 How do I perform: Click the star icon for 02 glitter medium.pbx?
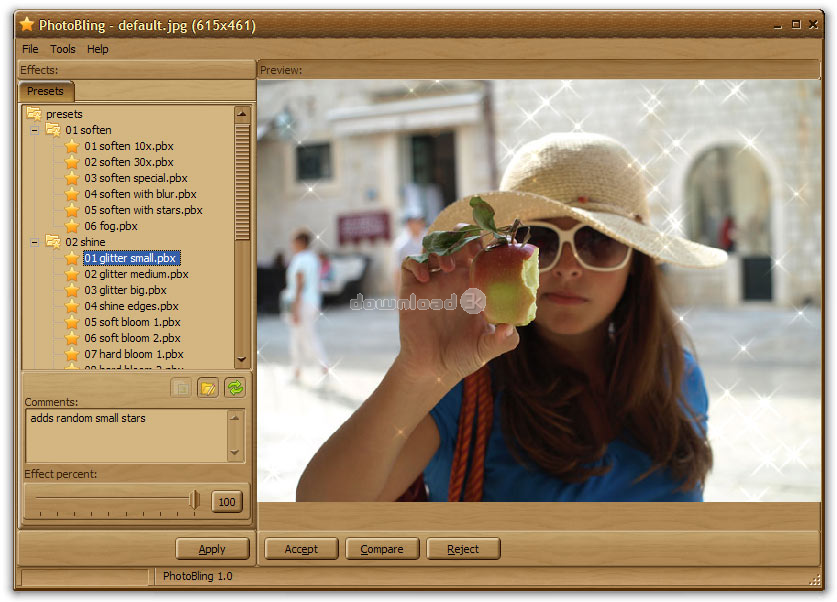pyautogui.click(x=72, y=274)
